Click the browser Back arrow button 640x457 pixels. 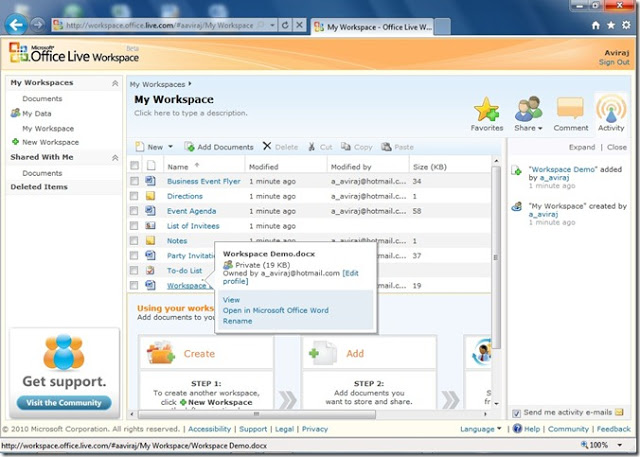(x=15, y=23)
